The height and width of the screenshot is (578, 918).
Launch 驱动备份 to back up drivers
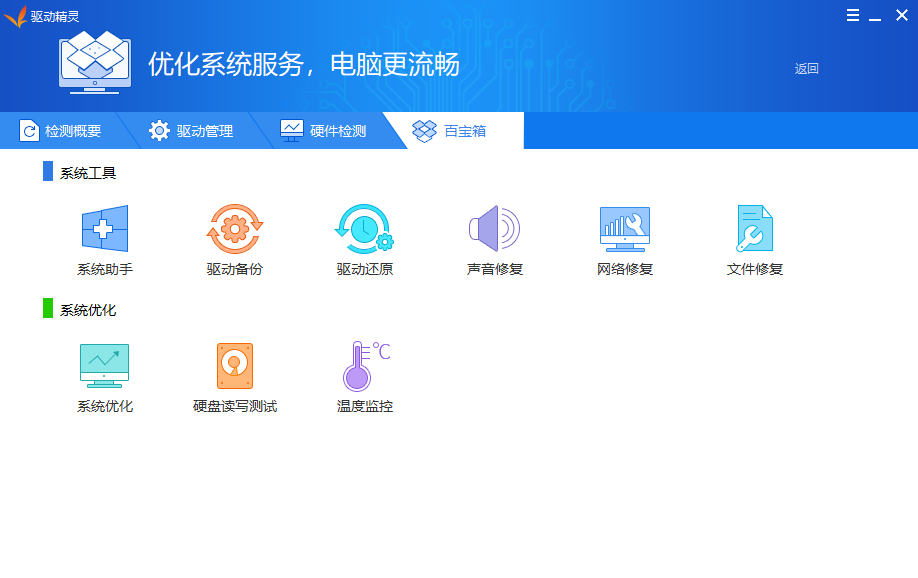click(x=234, y=237)
